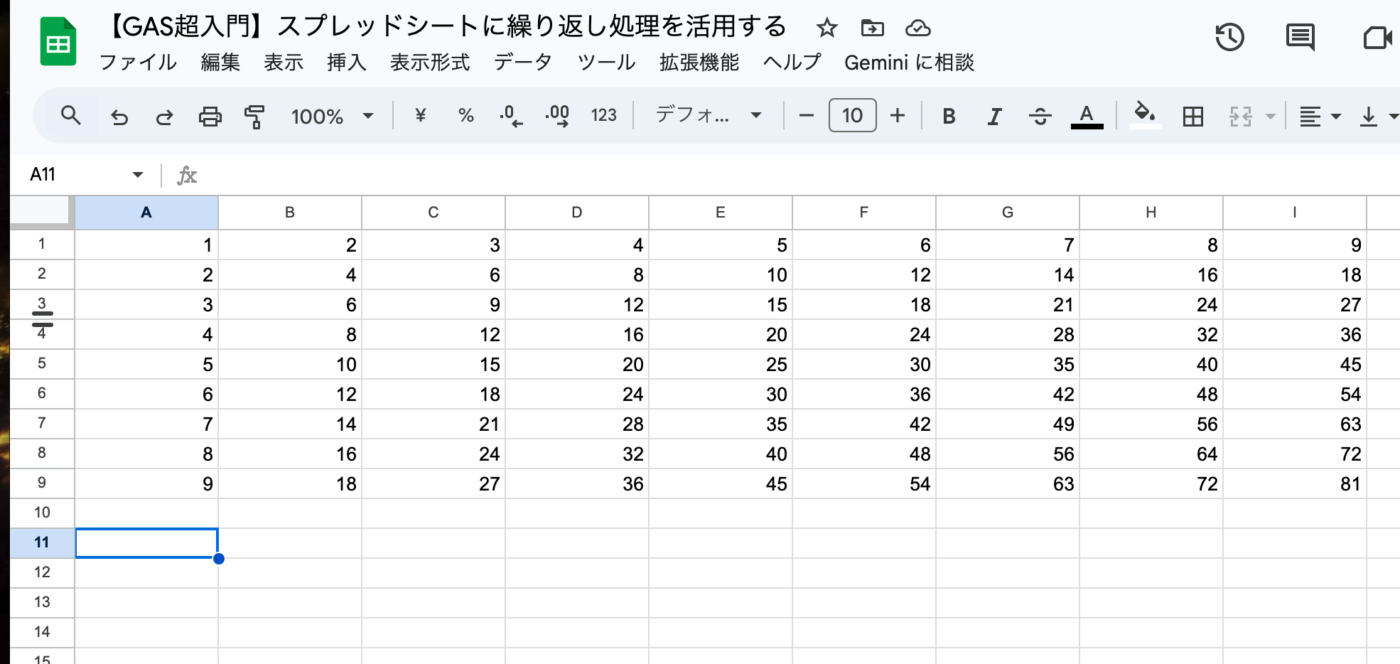Click the print icon in toolbar

click(210, 117)
